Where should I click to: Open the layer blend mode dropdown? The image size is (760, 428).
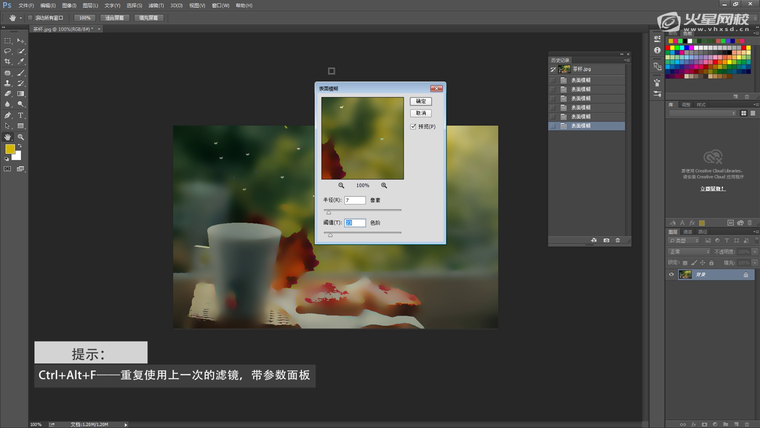tap(687, 252)
